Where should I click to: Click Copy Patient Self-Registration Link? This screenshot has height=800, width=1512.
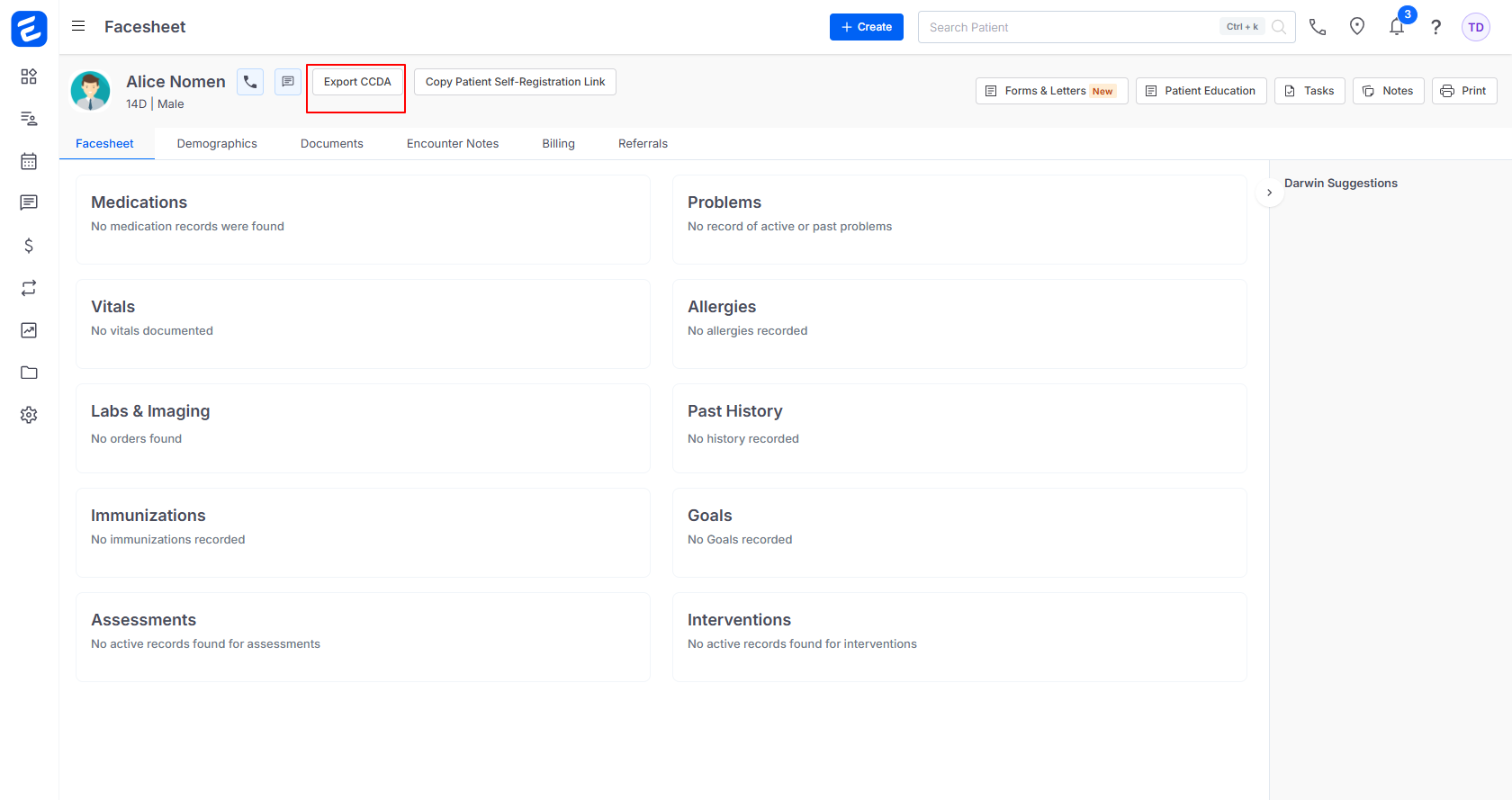click(515, 82)
